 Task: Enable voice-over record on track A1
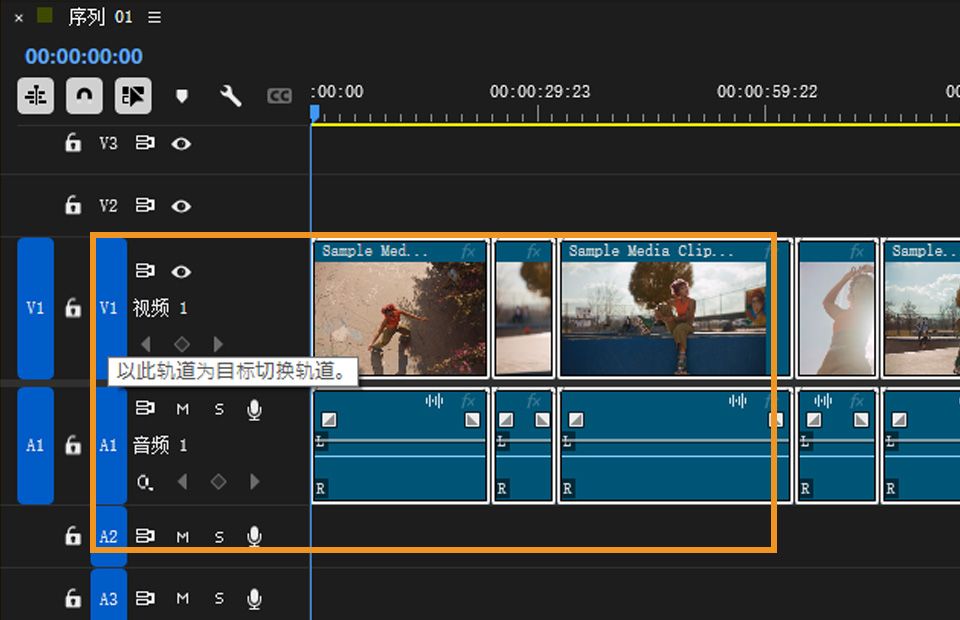[x=254, y=408]
